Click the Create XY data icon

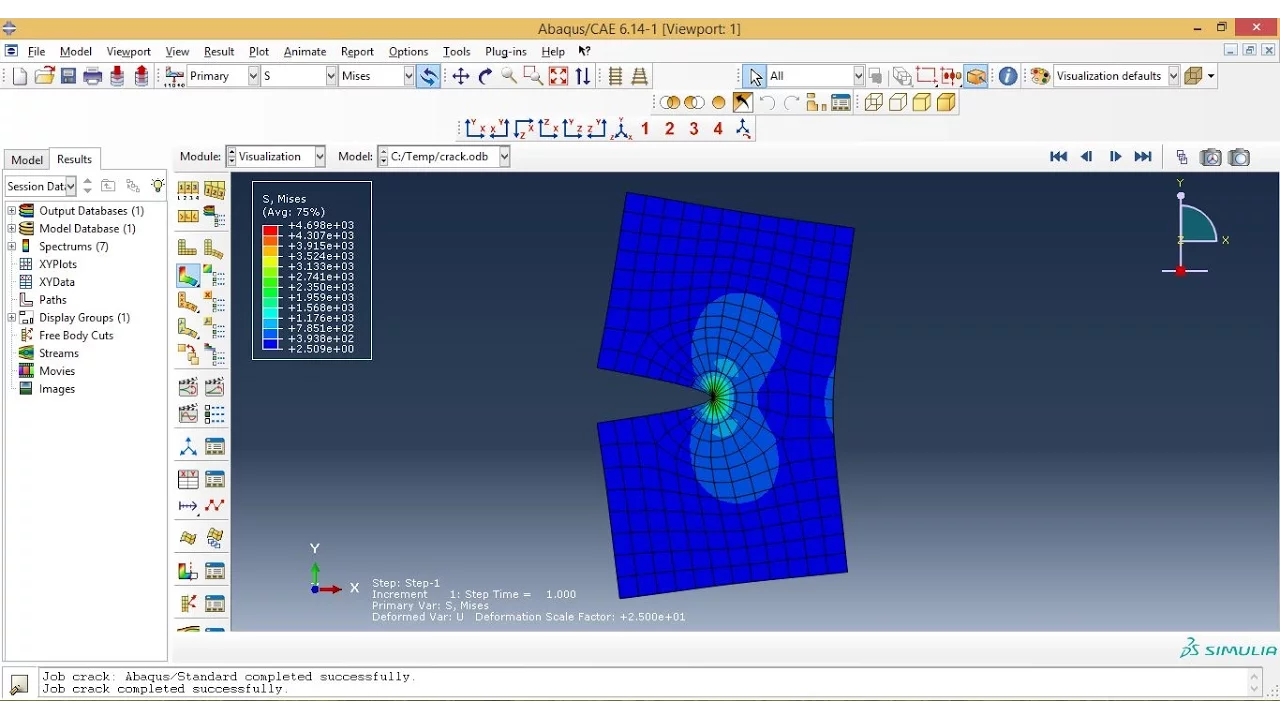click(188, 479)
